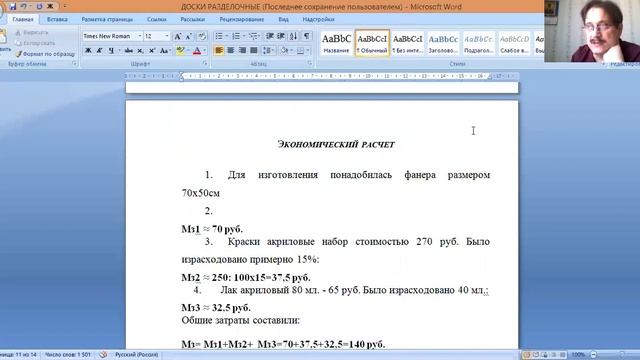Switch to the Вид tab
The width and height of the screenshot is (640, 360).
(283, 19)
